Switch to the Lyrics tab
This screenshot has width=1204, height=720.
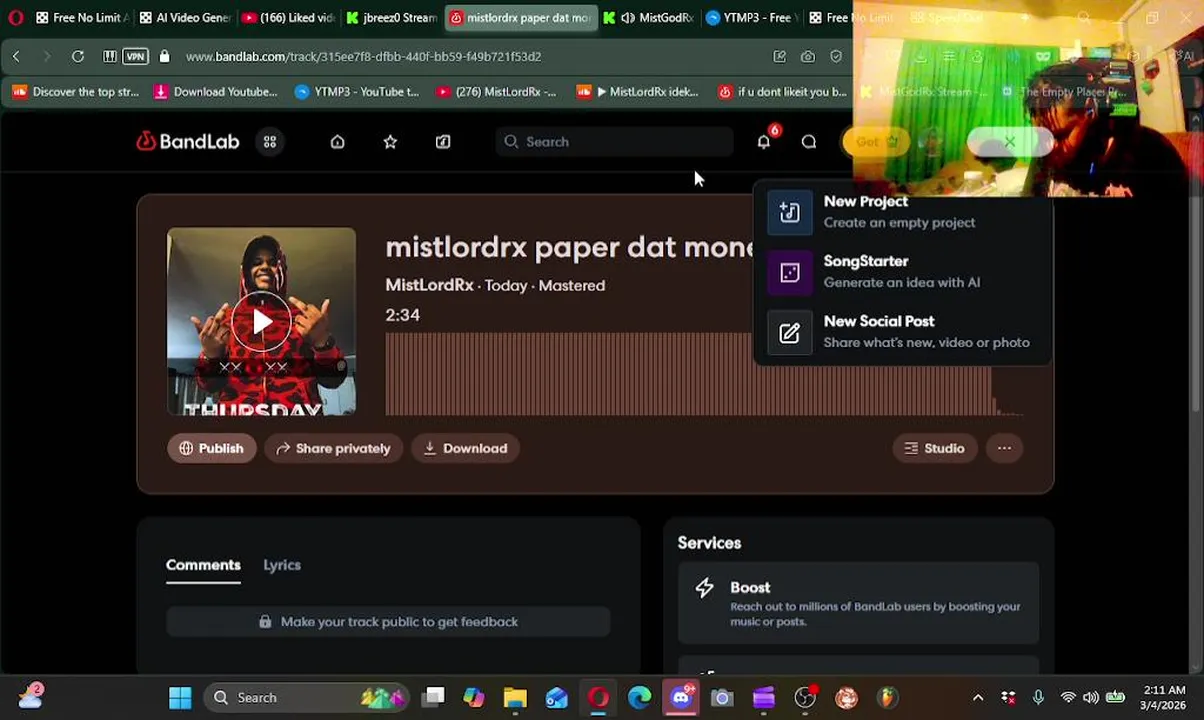click(282, 565)
